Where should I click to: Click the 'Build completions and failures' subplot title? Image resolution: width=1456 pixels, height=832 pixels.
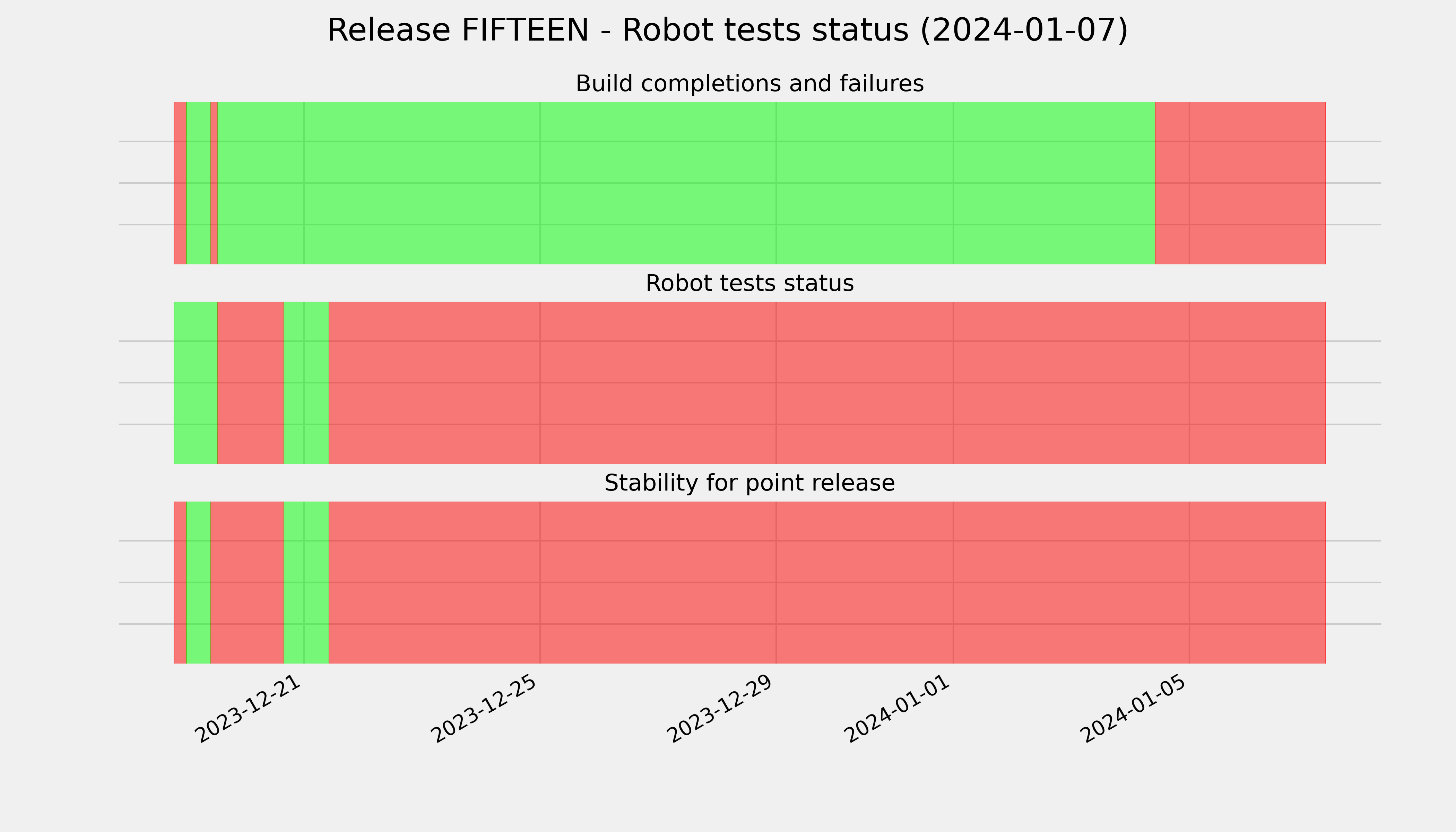coord(749,84)
